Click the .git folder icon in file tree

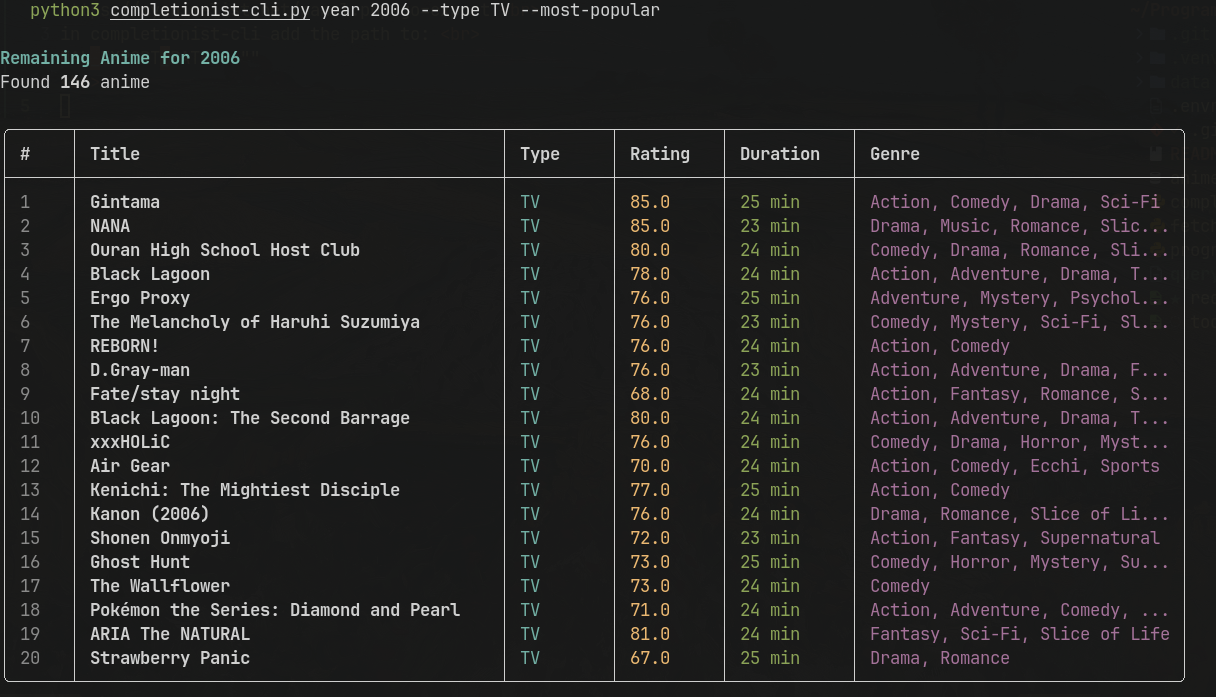pyautogui.click(x=1158, y=34)
